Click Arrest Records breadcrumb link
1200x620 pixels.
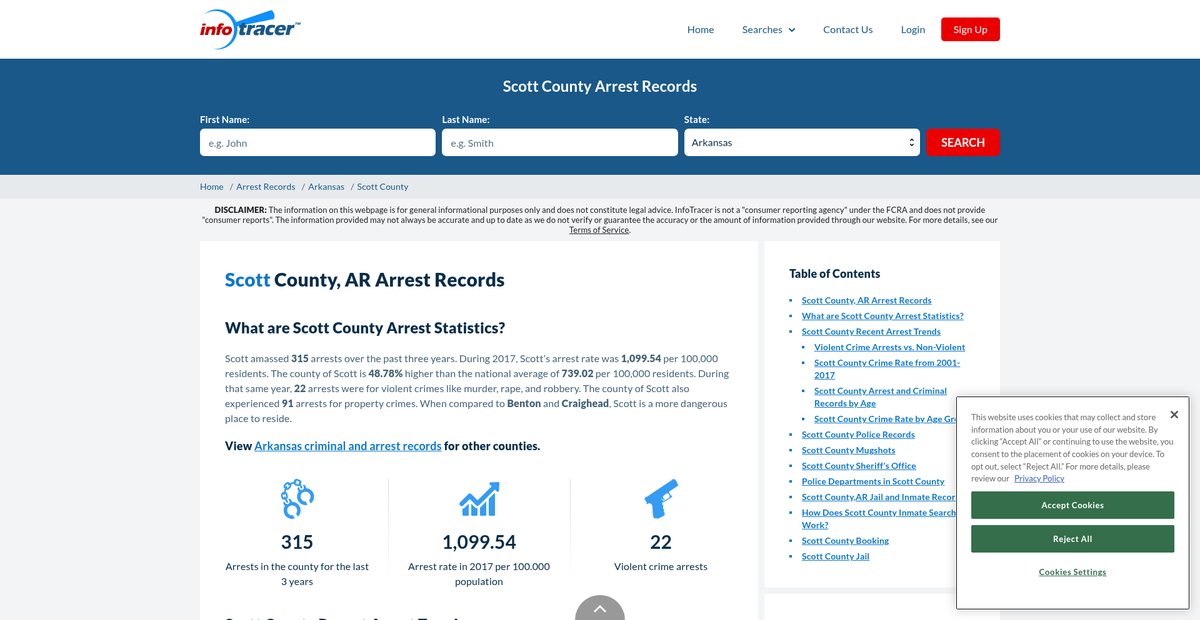266,187
